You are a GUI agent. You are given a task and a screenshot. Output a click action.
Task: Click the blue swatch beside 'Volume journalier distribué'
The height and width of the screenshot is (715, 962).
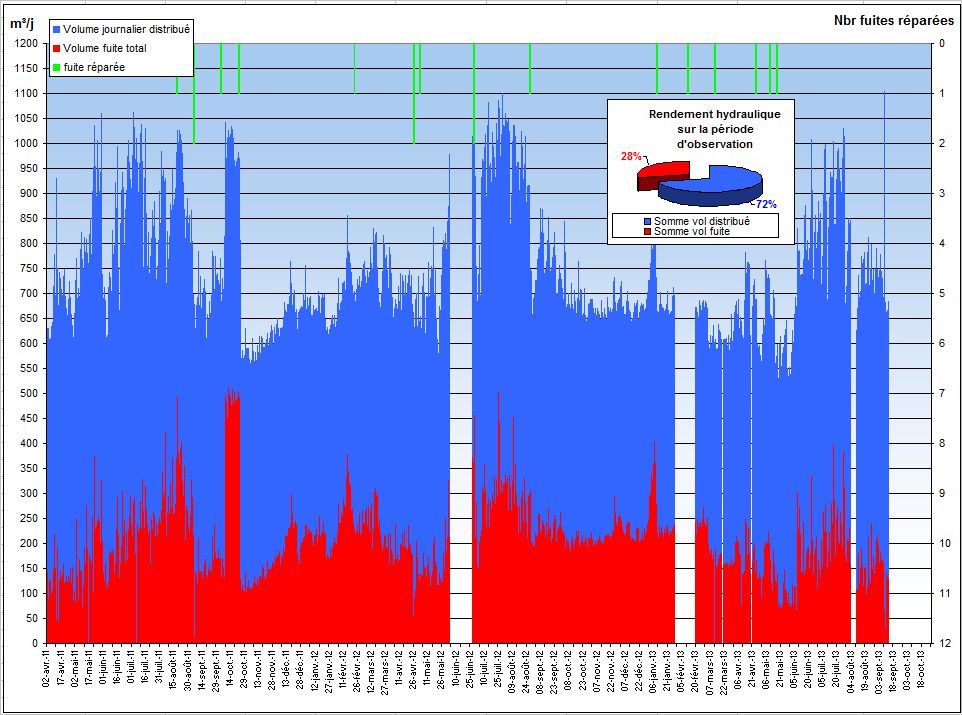pos(56,31)
